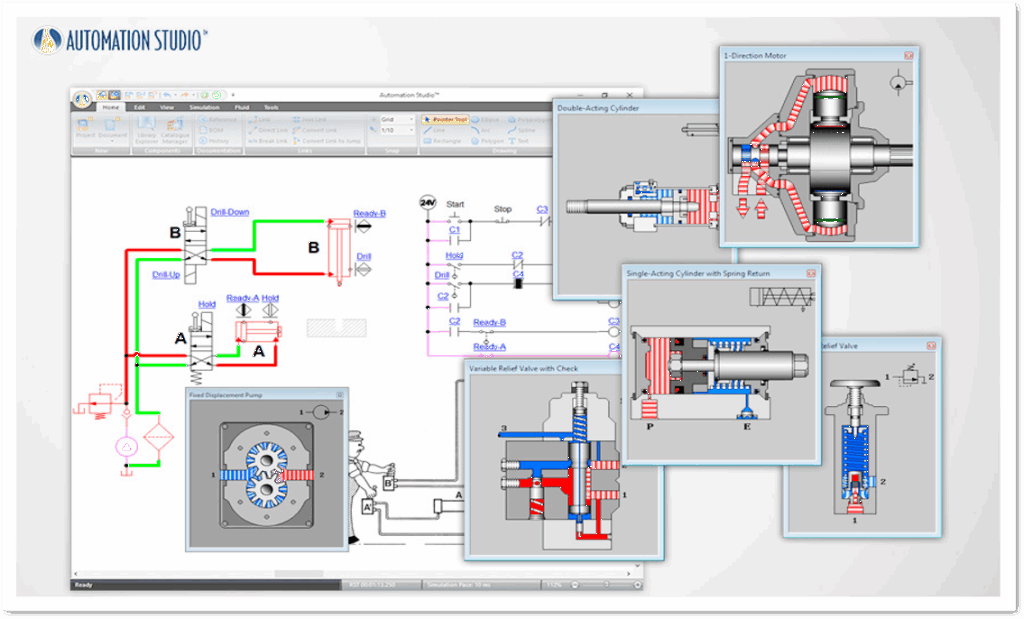Image resolution: width=1024 pixels, height=619 pixels.
Task: Toggle the Stop push-button contact
Action: 503,218
